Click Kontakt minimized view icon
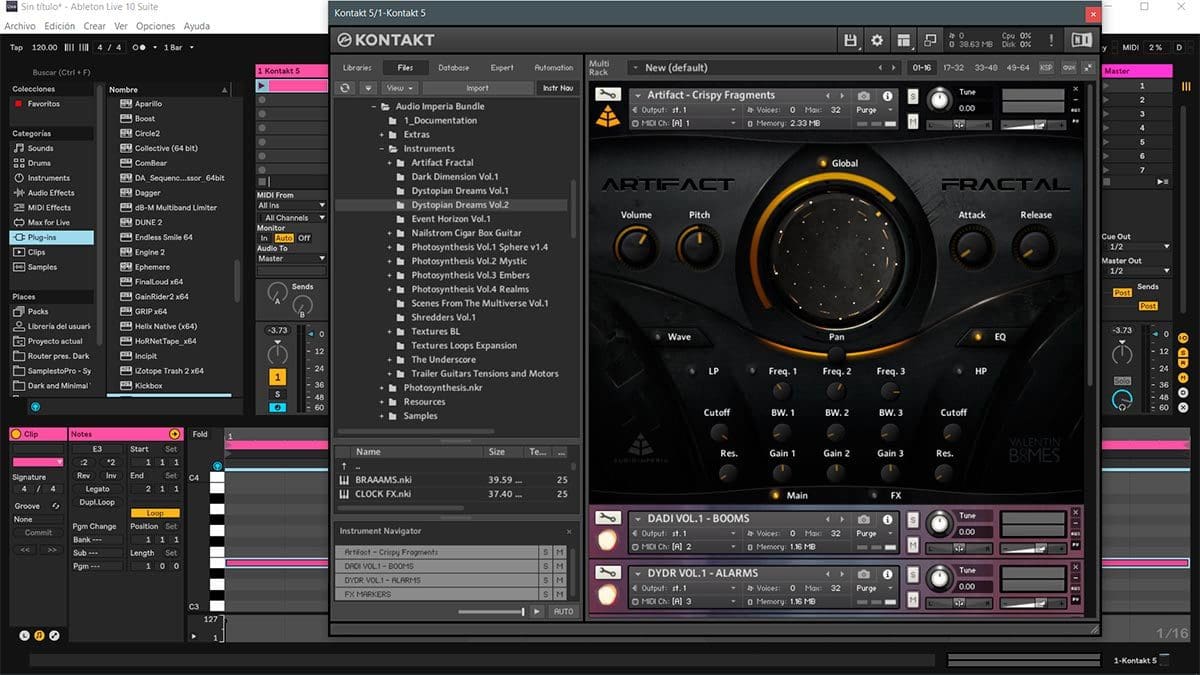1200x675 pixels. click(930, 40)
